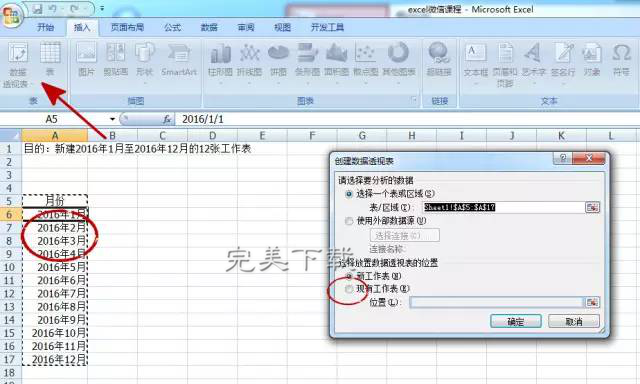
Task: Open the PivotTable (数据透视表) tool
Action: click(17, 64)
